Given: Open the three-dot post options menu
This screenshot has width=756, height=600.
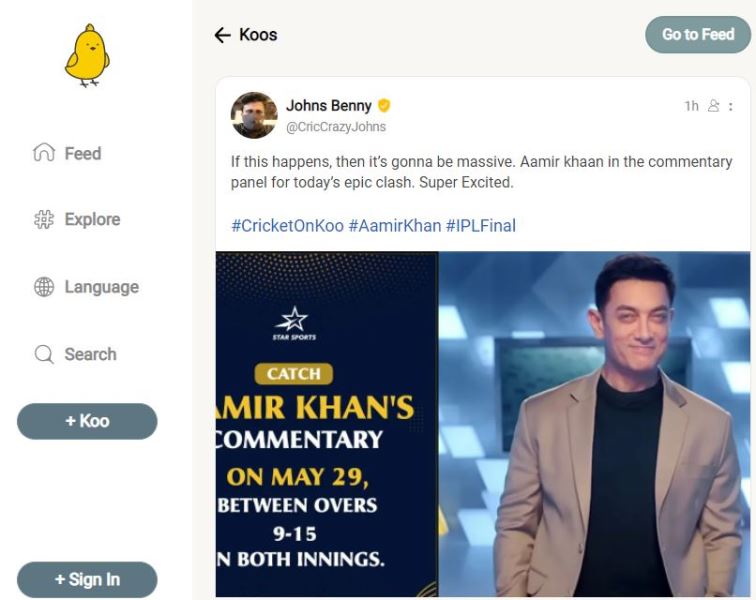Looking at the screenshot, I should click(x=731, y=106).
